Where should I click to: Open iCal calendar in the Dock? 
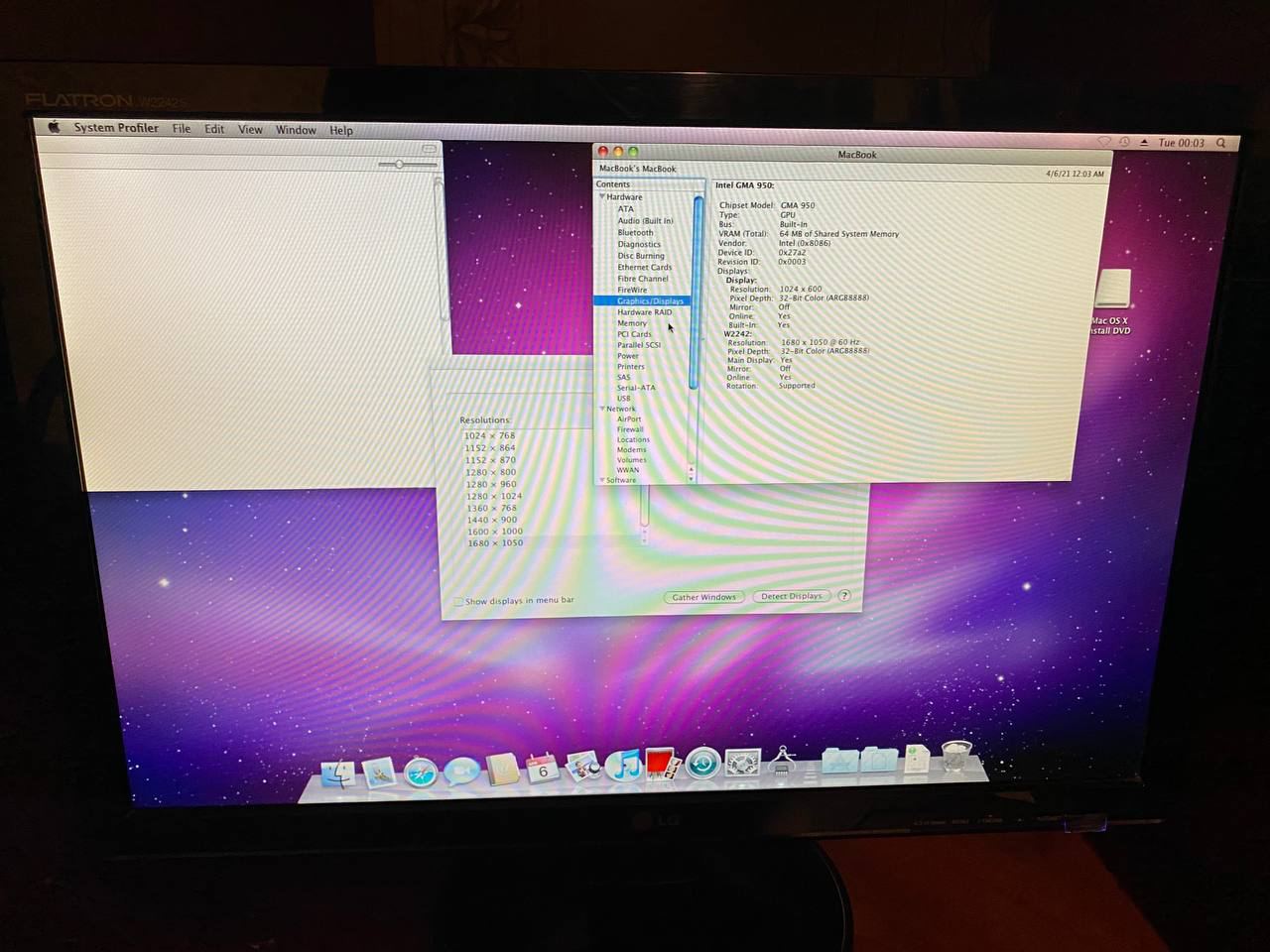(x=543, y=769)
